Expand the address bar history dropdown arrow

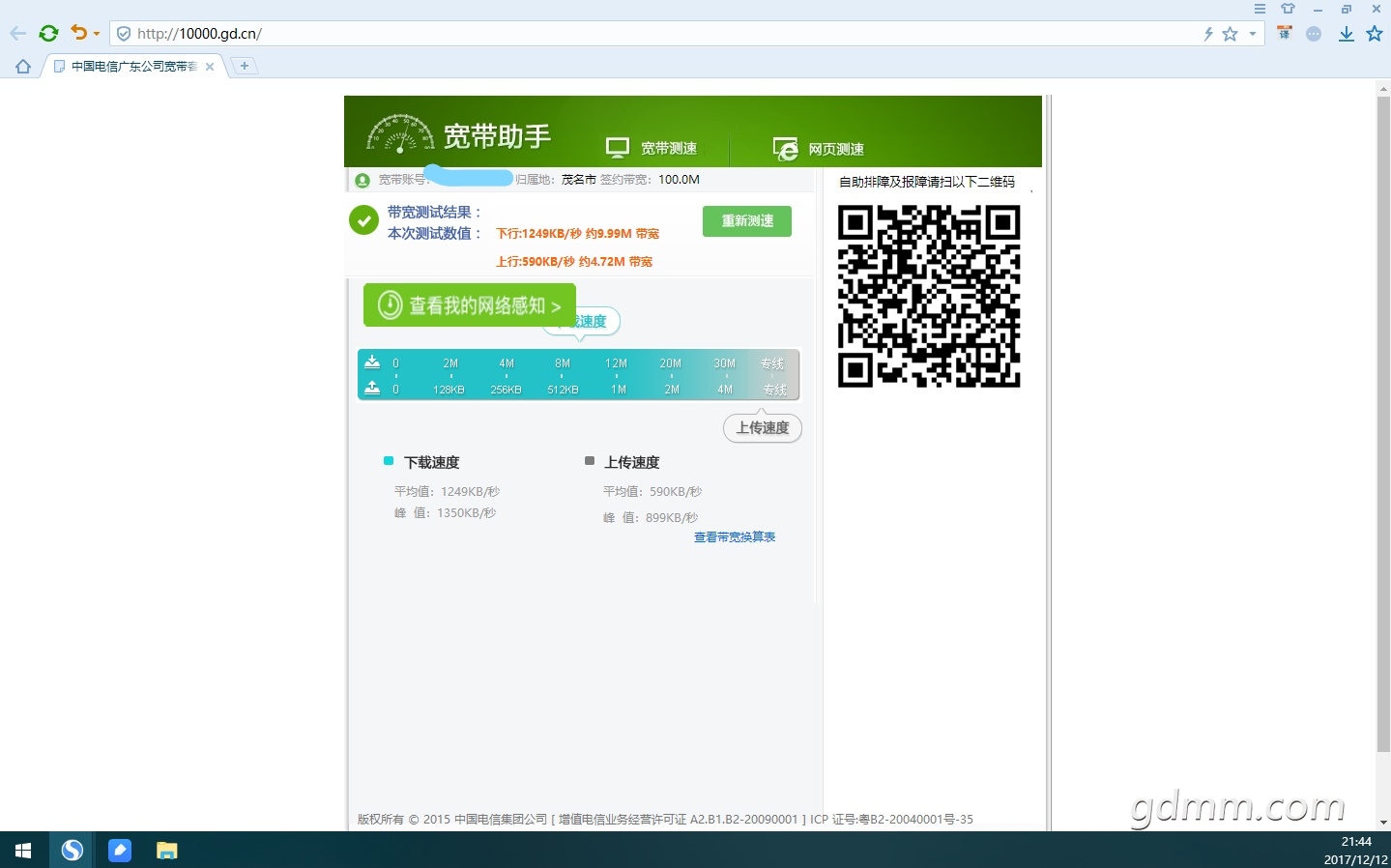[x=1253, y=34]
